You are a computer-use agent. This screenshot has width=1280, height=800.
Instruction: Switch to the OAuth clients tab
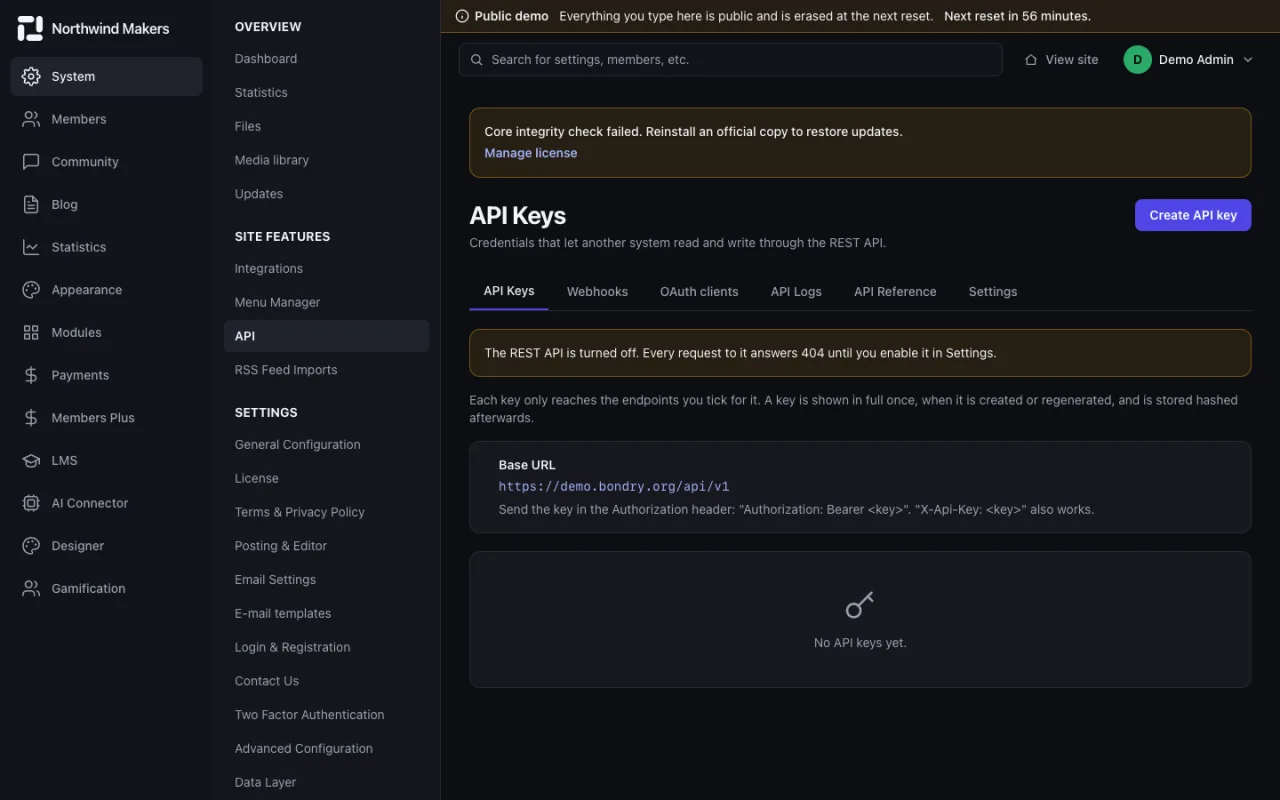pyautogui.click(x=699, y=292)
